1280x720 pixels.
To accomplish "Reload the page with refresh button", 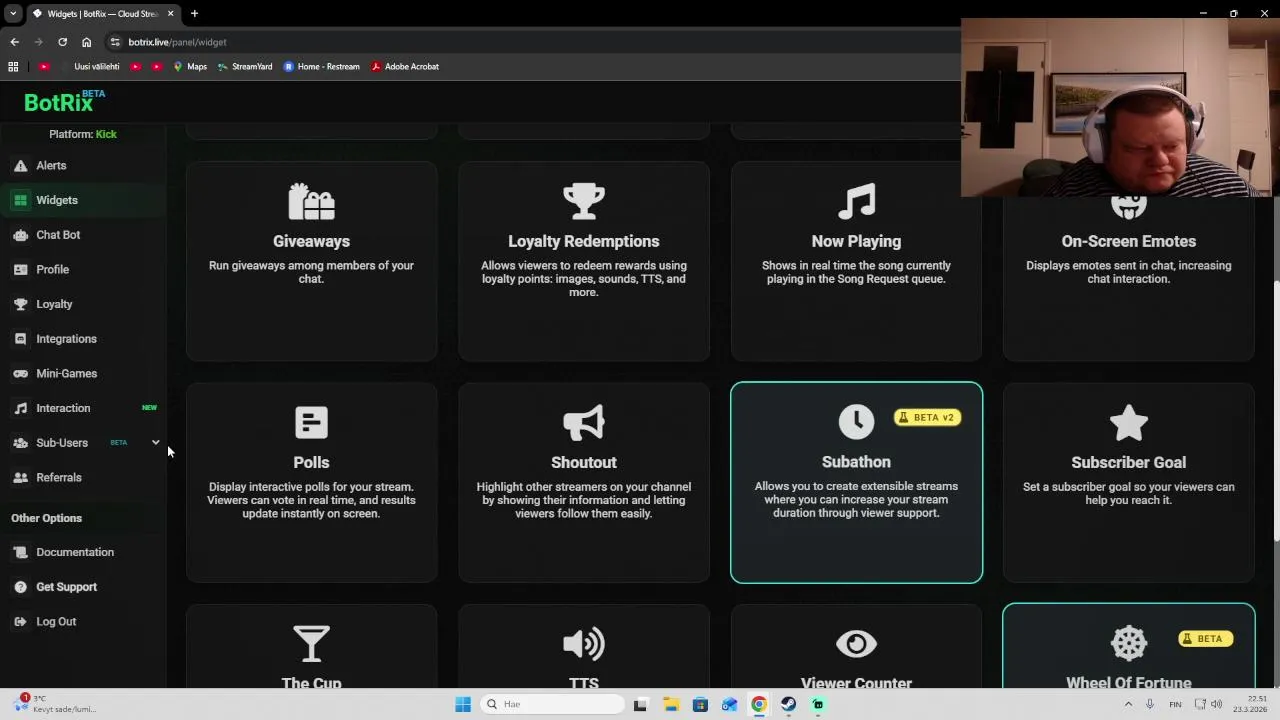I will click(x=62, y=42).
